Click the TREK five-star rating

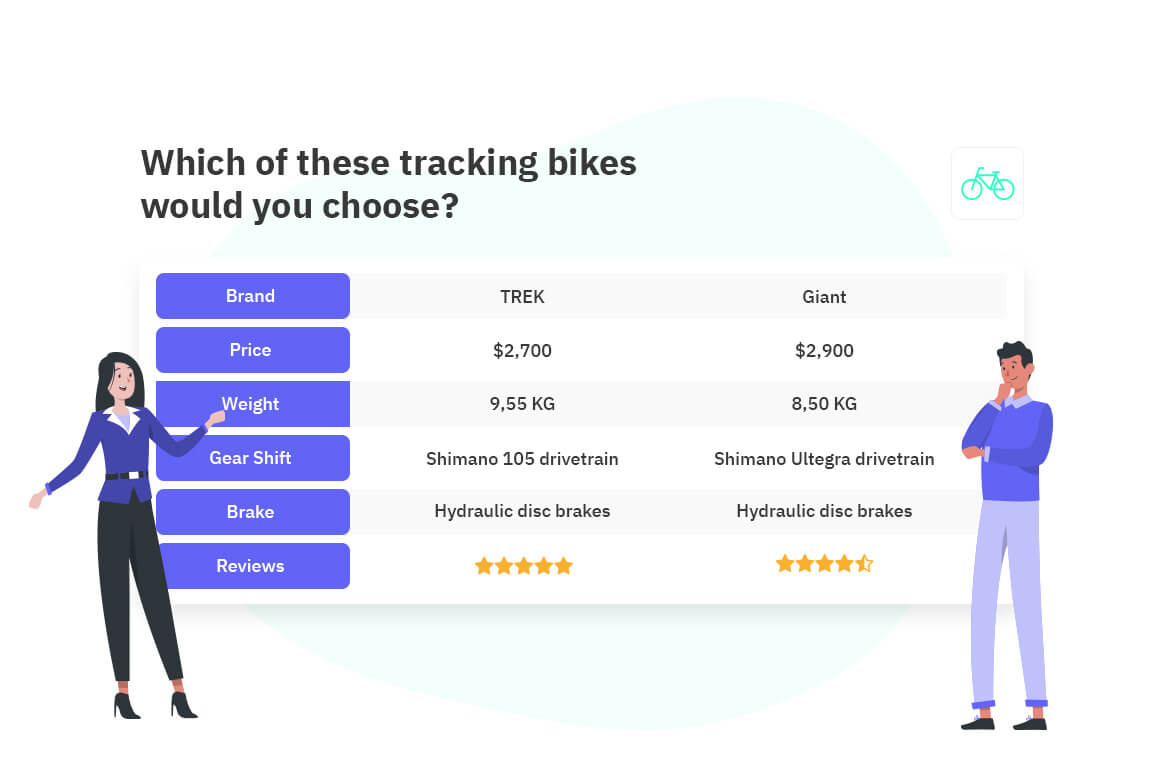523,566
